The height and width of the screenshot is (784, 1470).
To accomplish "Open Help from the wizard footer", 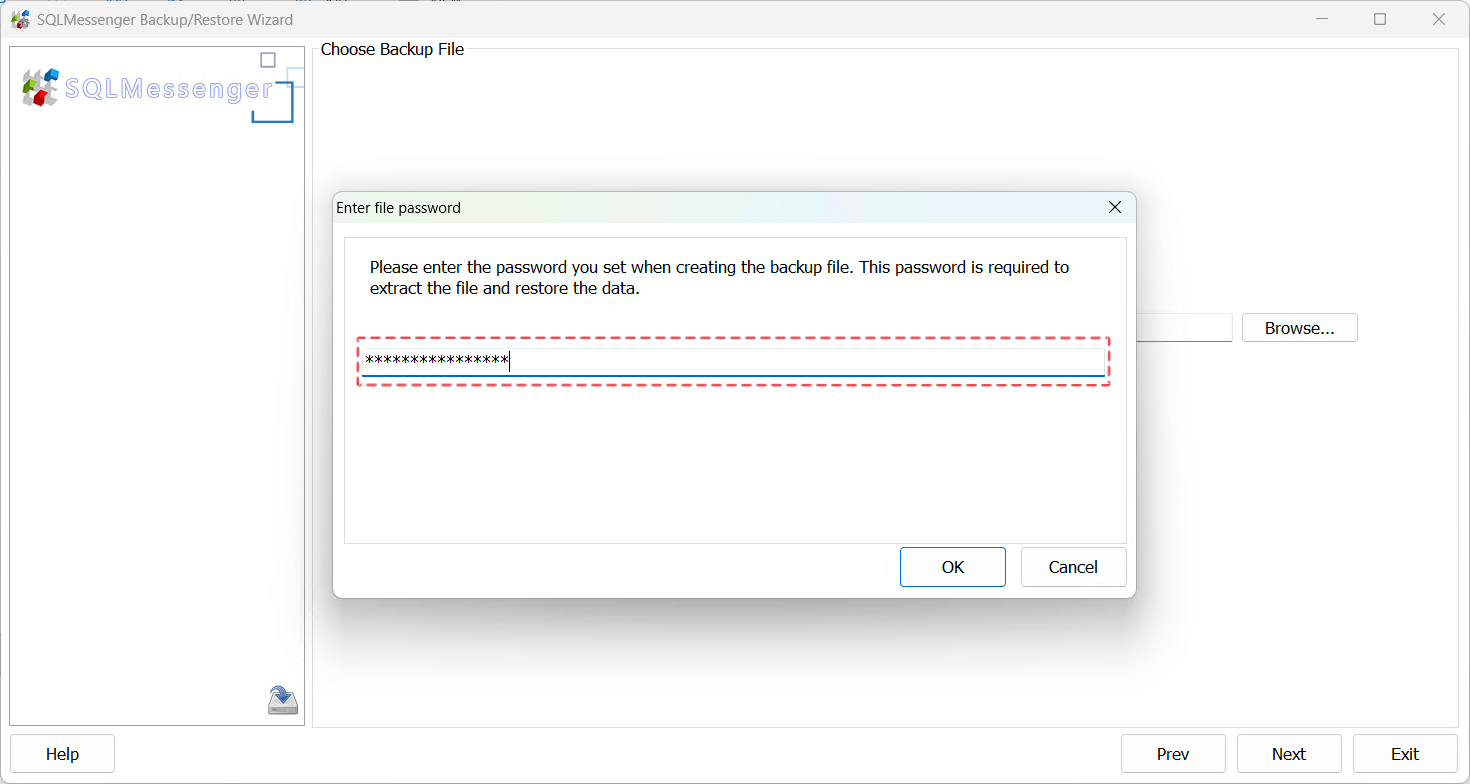I will coord(62,753).
